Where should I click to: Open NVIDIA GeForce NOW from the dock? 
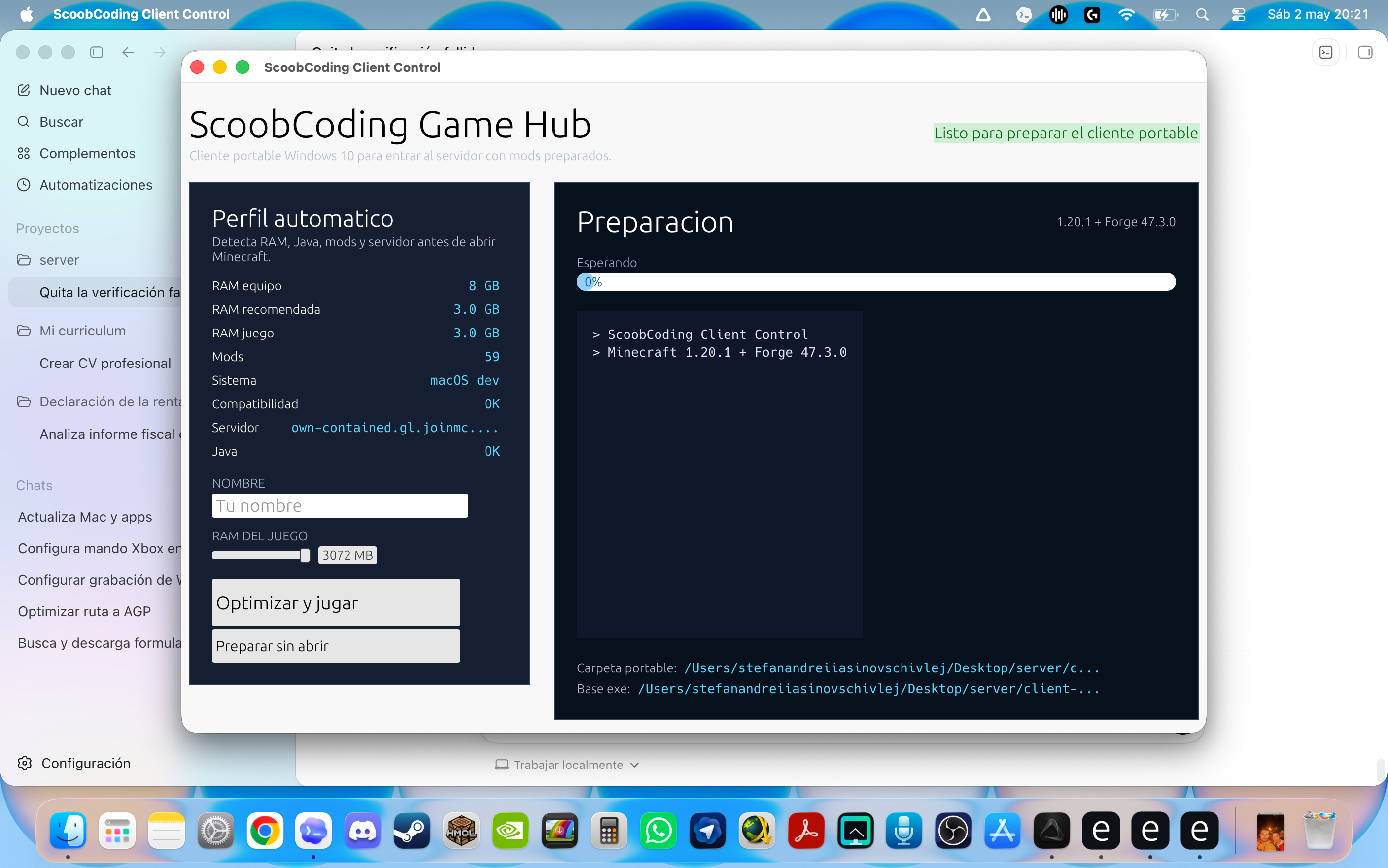pyautogui.click(x=511, y=830)
